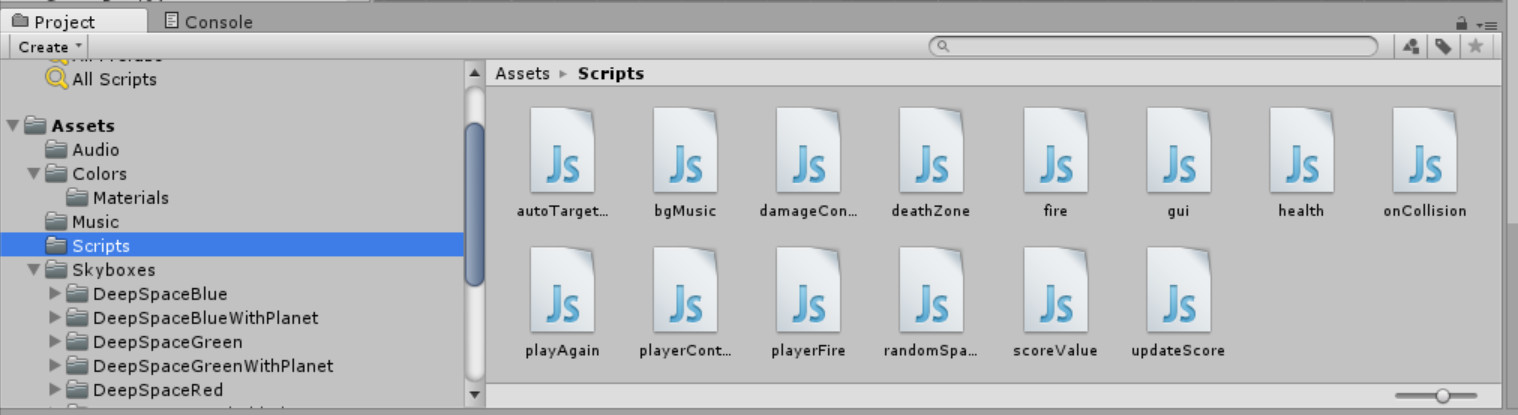1518x415 pixels.
Task: Adjust the icon size slider handle
Action: coord(1442,396)
